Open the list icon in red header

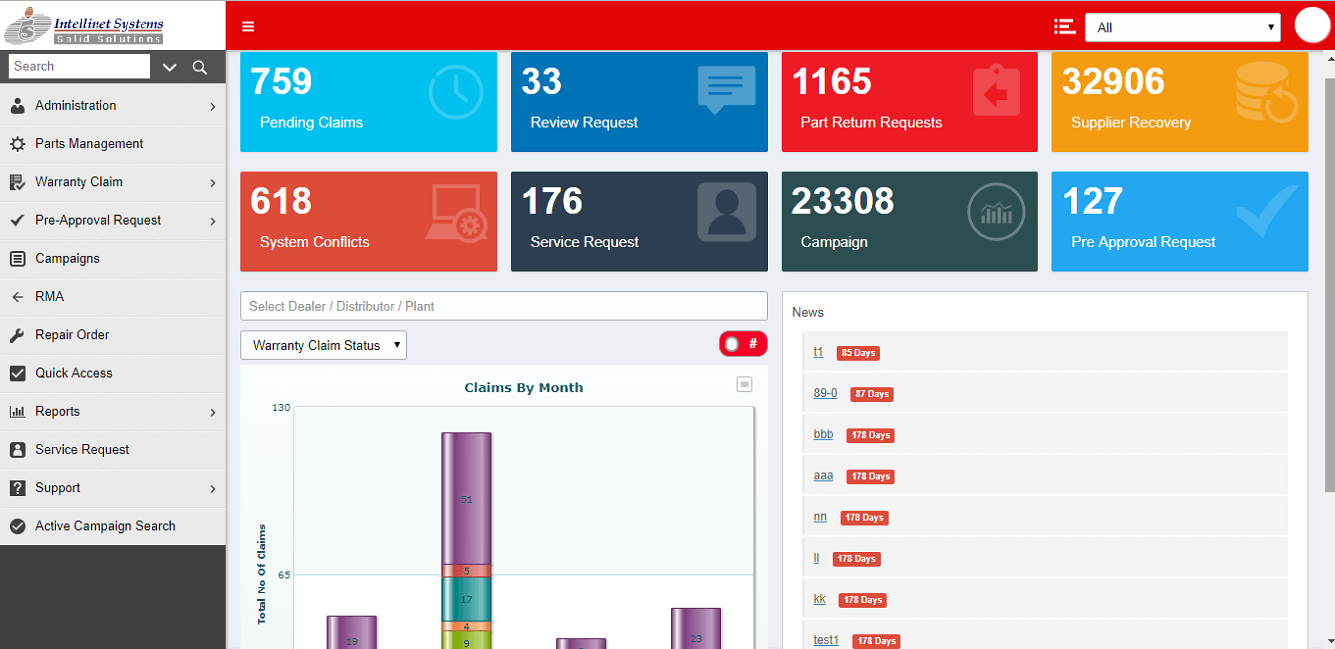coord(1064,27)
